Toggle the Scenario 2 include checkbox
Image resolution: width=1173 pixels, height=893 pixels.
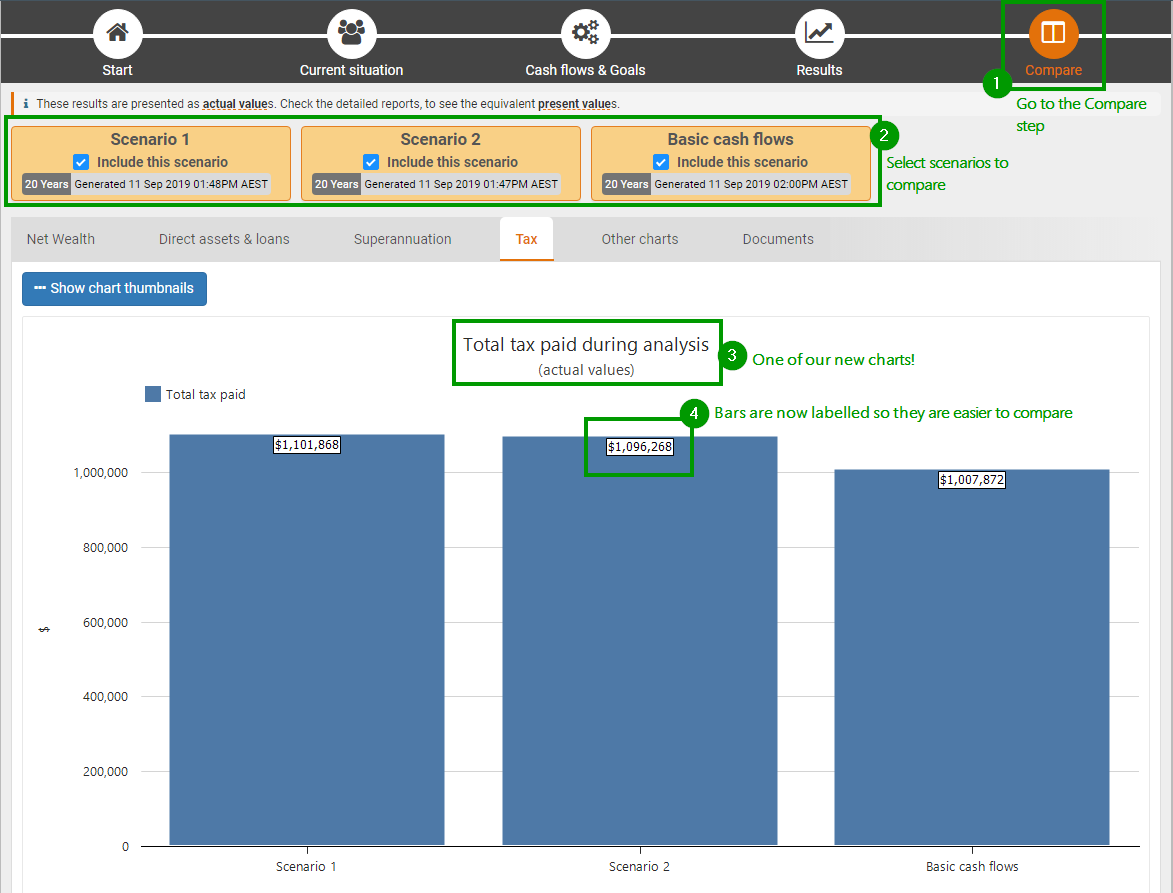tap(371, 162)
